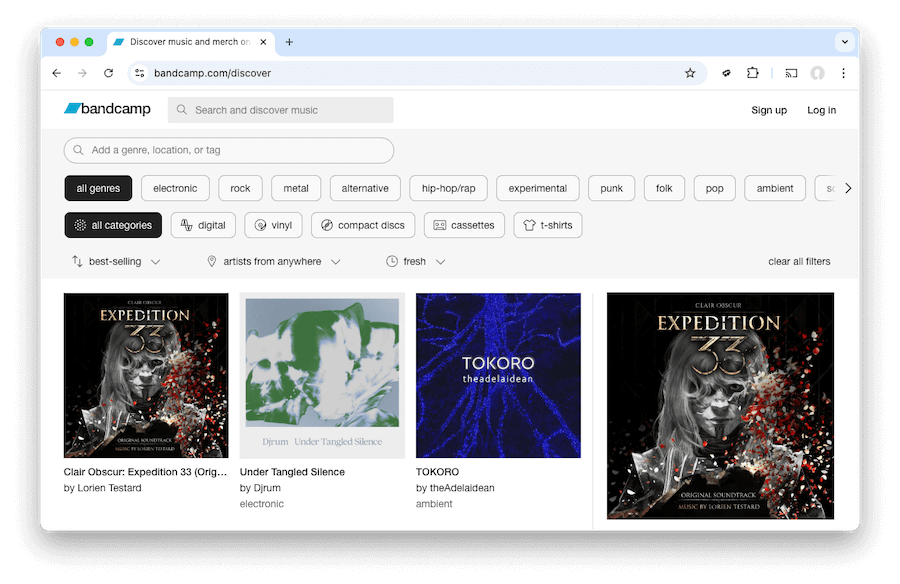Select the pop genre
The width and height of the screenshot is (900, 584).
tap(715, 188)
